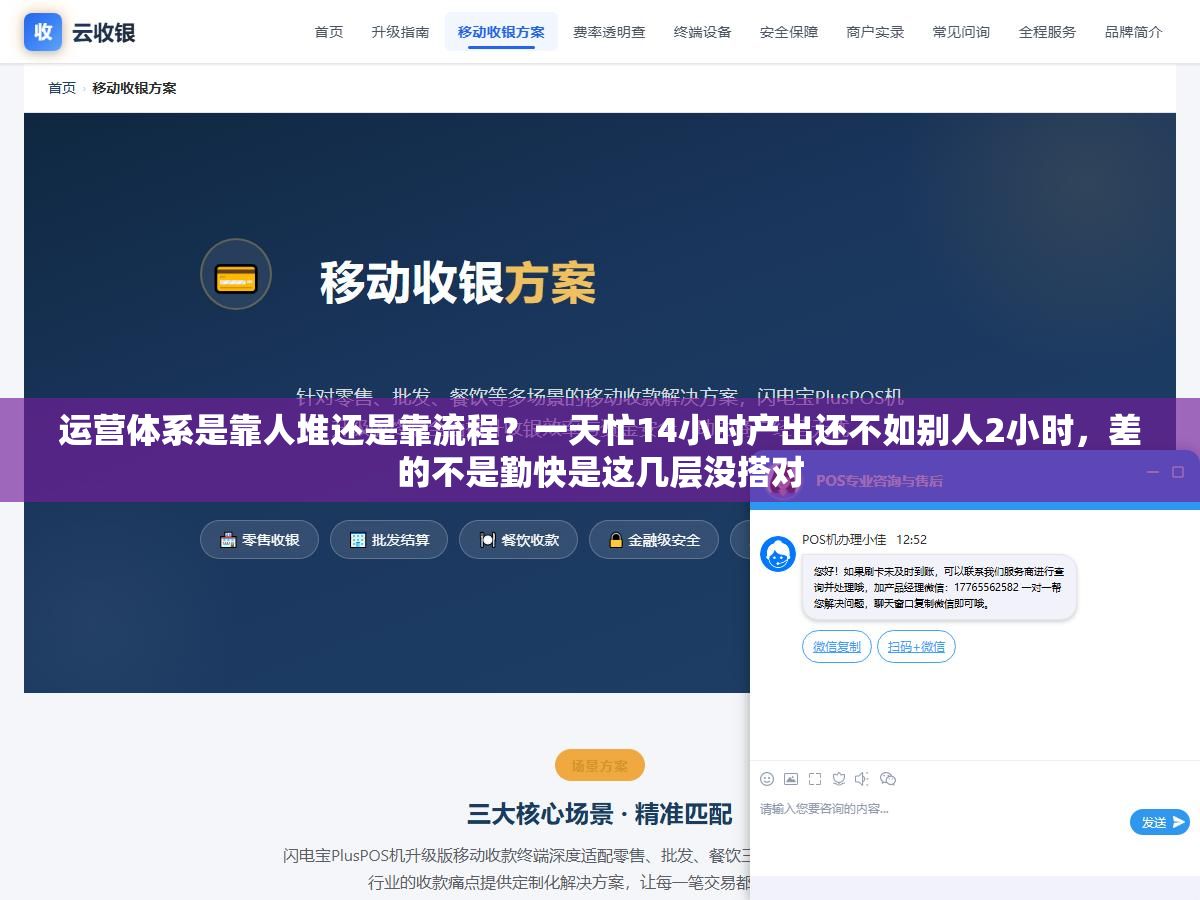Viewport: 1200px width, 900px height.
Task: Click the rating flower icon in chat
Action: pos(839,779)
